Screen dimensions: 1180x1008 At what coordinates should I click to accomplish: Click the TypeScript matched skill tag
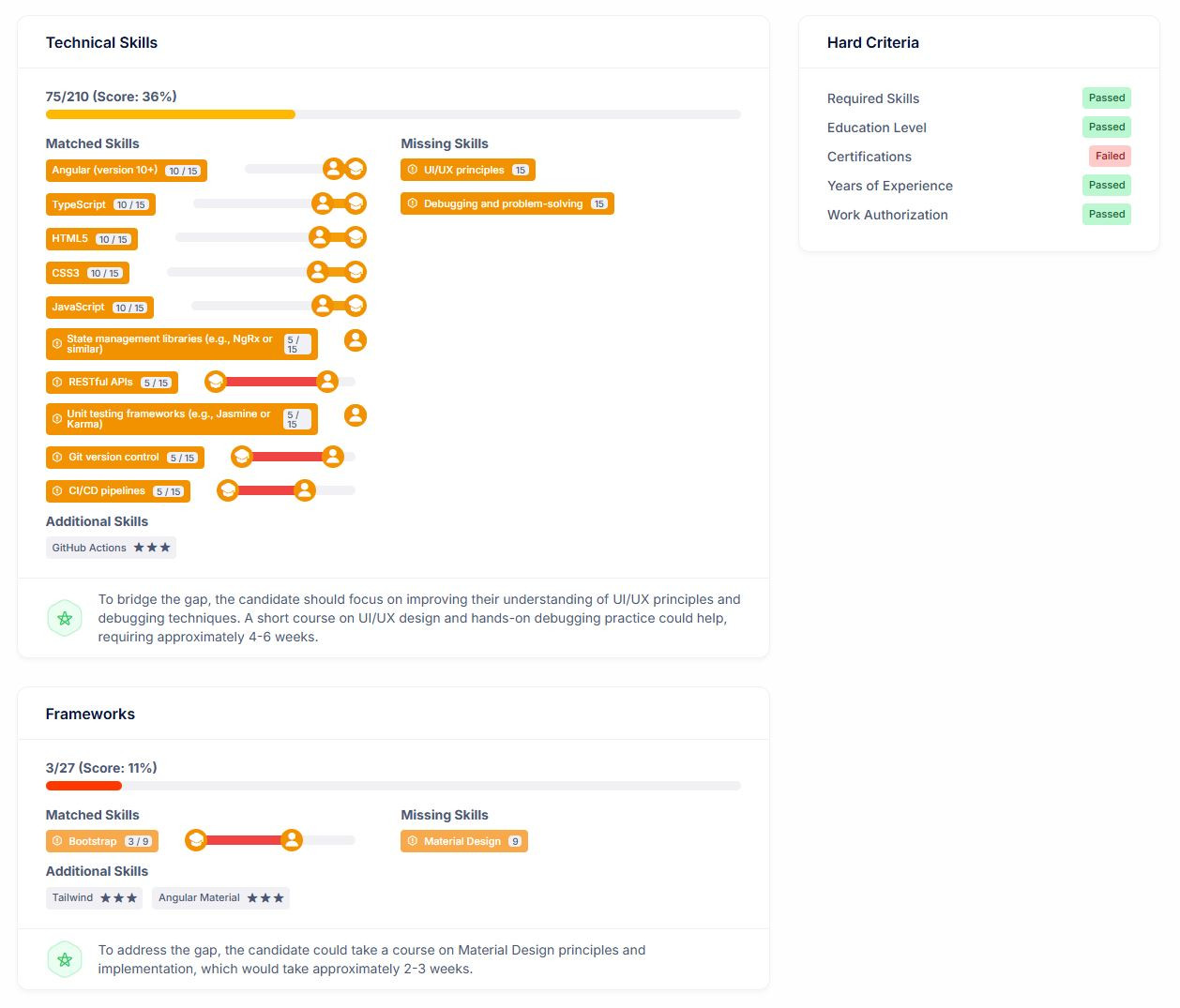pyautogui.click(x=100, y=204)
